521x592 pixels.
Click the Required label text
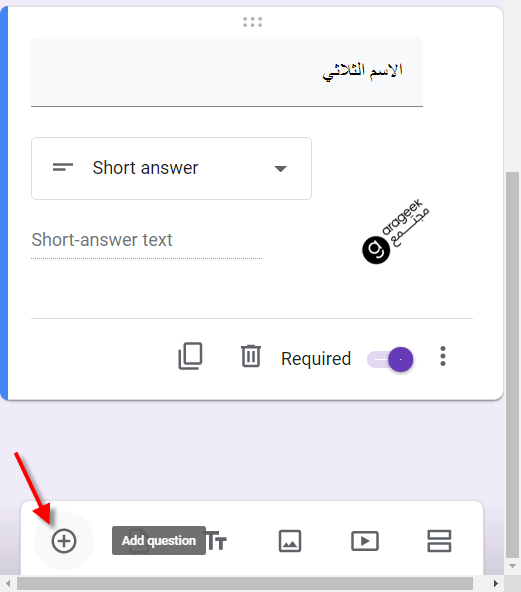316,359
